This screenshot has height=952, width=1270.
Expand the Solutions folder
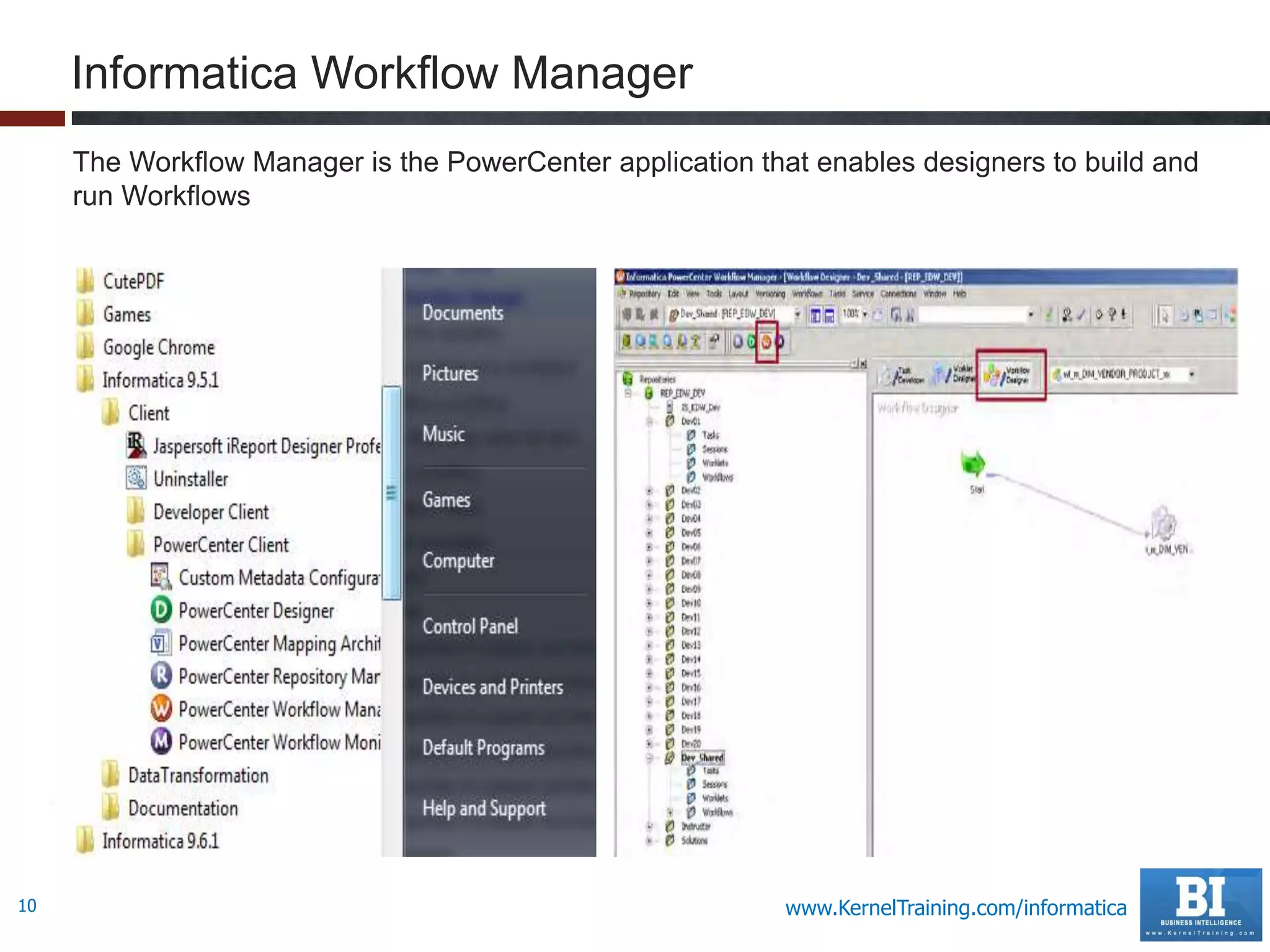coord(649,840)
